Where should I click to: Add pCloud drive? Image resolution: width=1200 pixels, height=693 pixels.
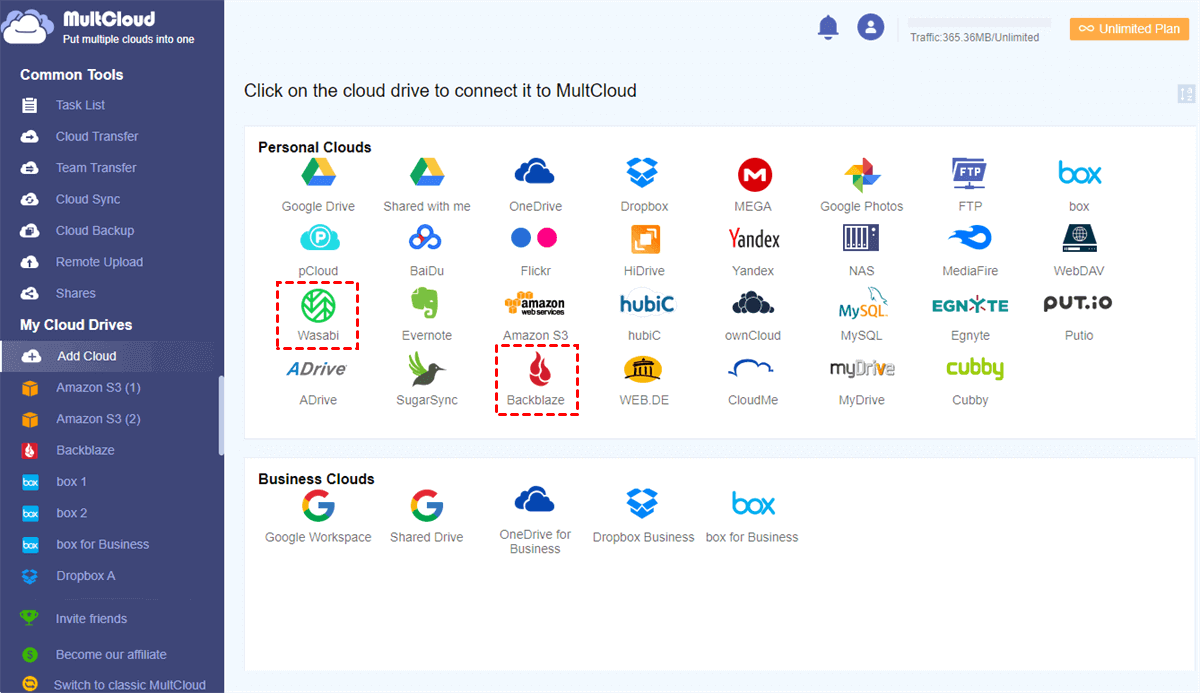(318, 238)
